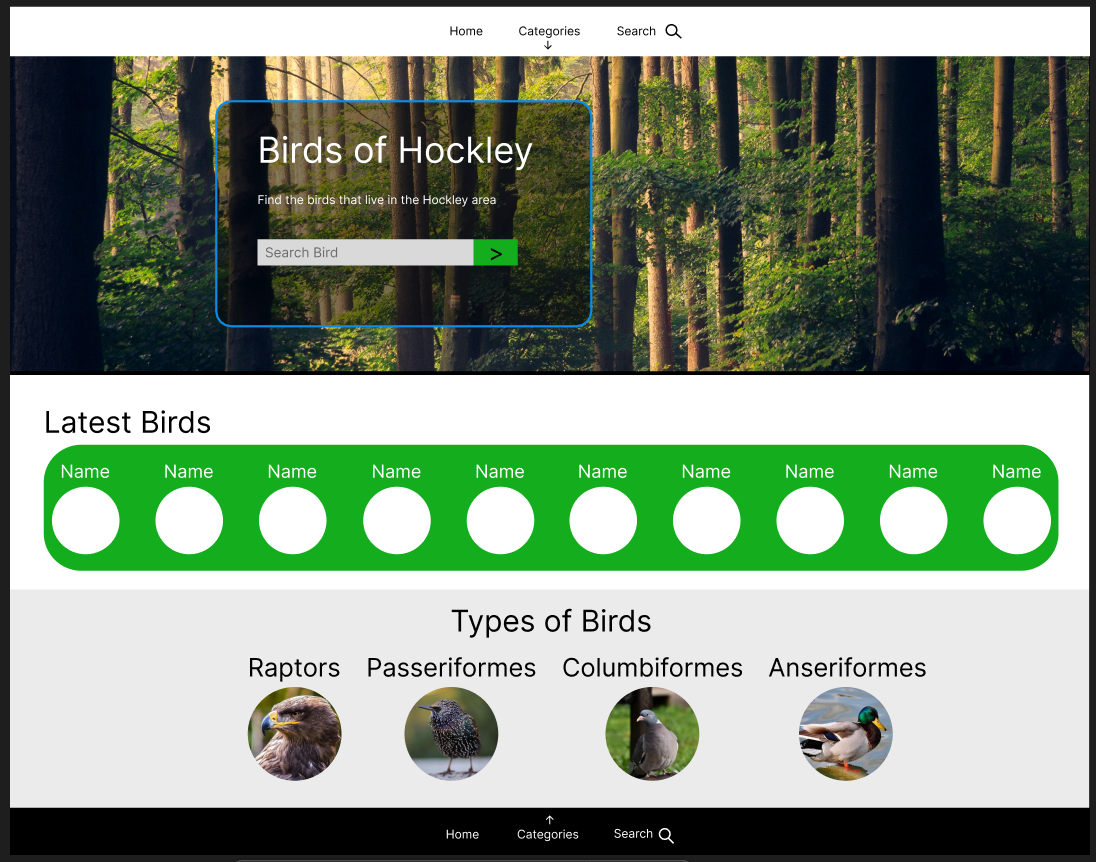Click the magnifier icon in the footer

(666, 835)
